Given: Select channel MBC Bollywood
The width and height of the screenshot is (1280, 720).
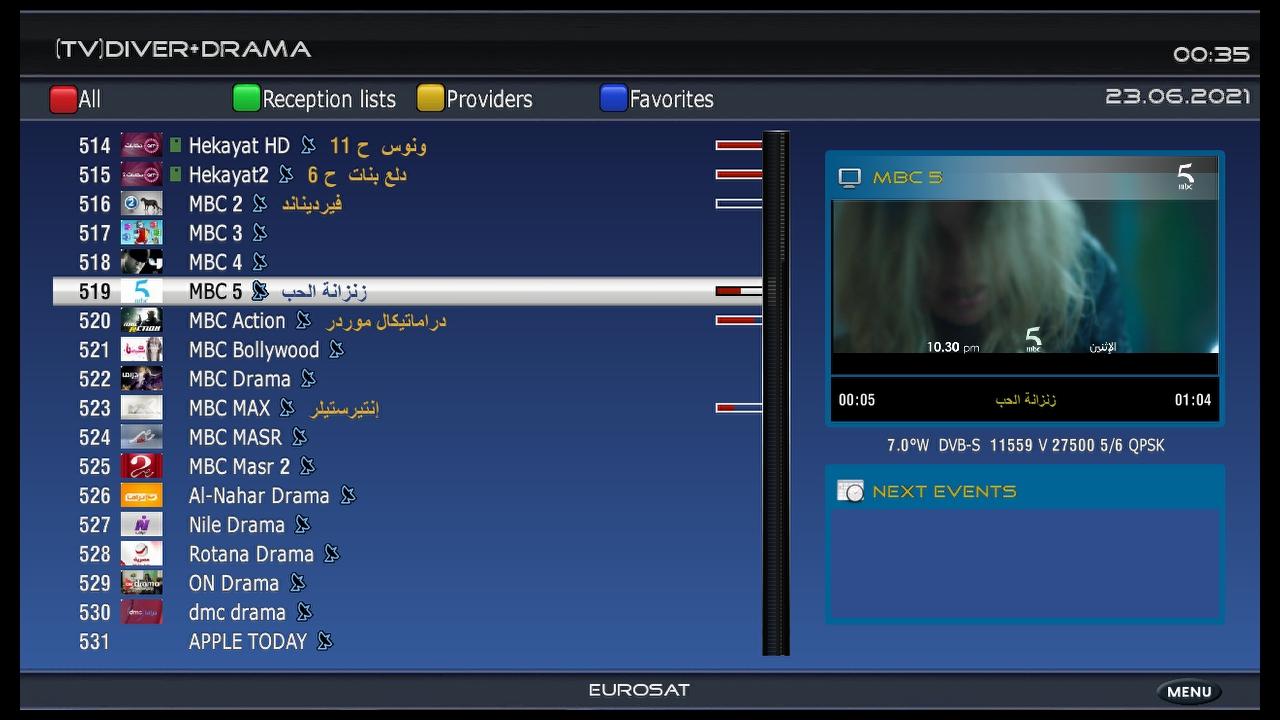Looking at the screenshot, I should pos(408,350).
